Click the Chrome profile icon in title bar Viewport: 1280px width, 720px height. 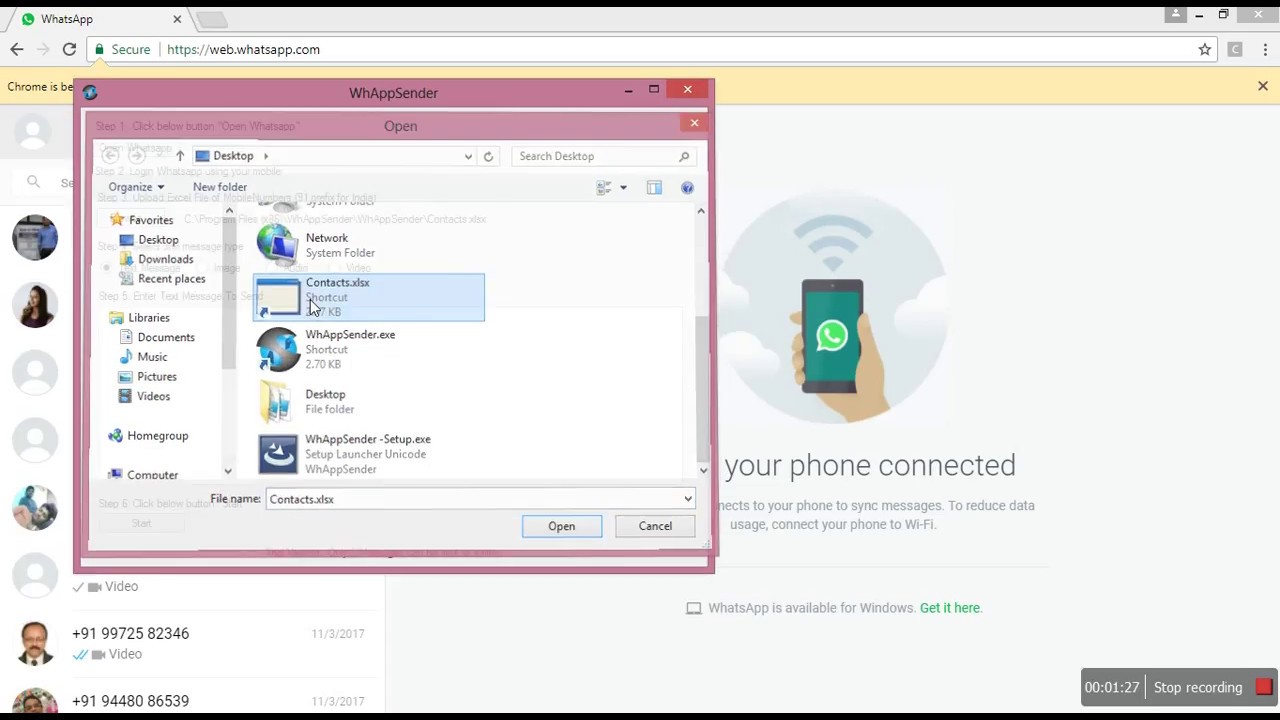click(1176, 14)
